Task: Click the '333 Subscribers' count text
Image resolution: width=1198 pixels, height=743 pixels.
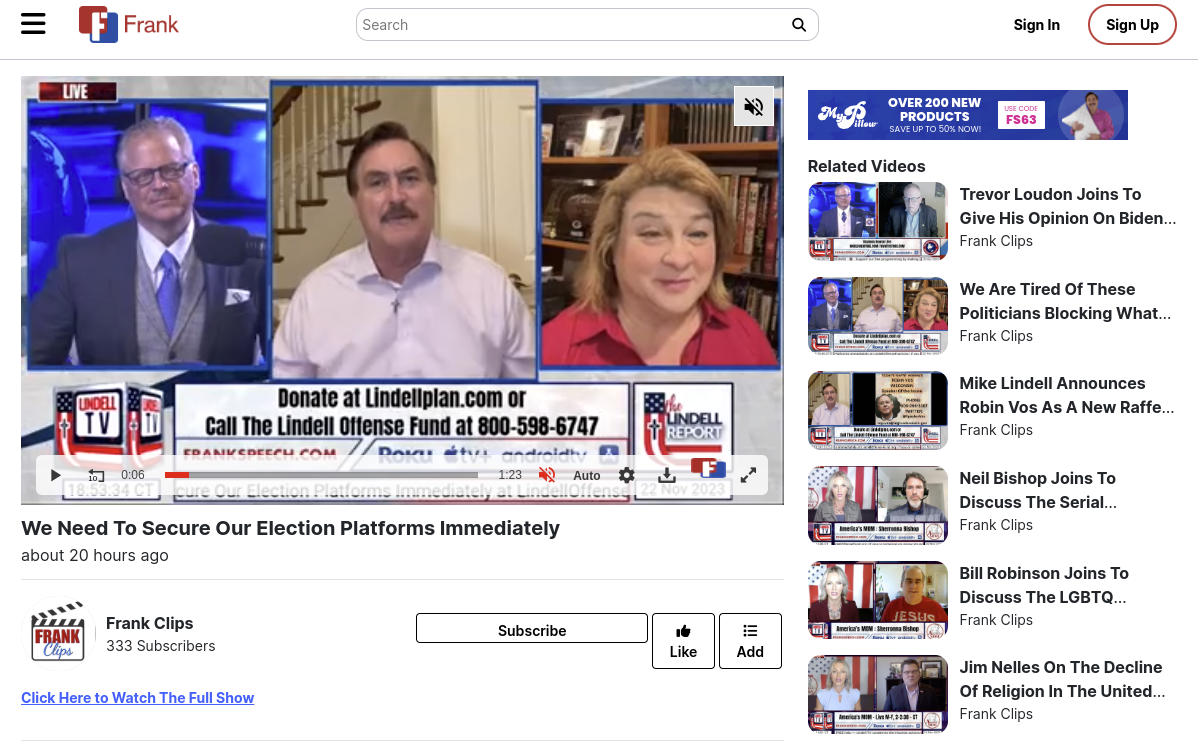Action: 160,646
